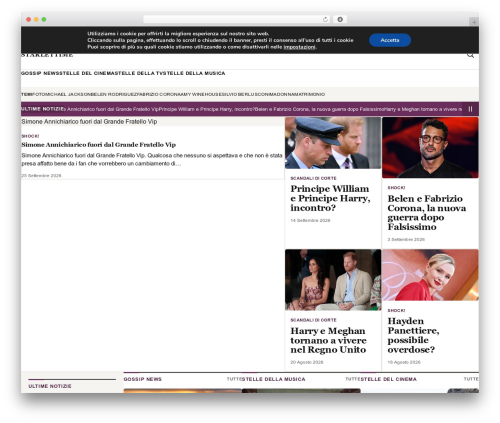Open headline Principe William e Principe Harry, incontro?
The image size is (500, 423).
tap(330, 198)
